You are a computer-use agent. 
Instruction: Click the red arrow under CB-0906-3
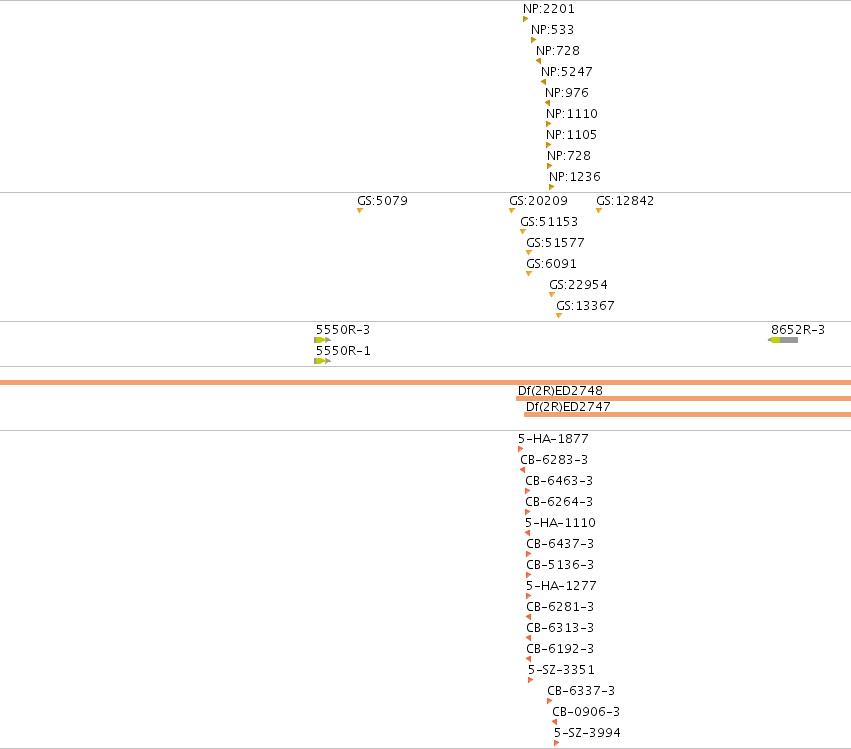coord(554,722)
